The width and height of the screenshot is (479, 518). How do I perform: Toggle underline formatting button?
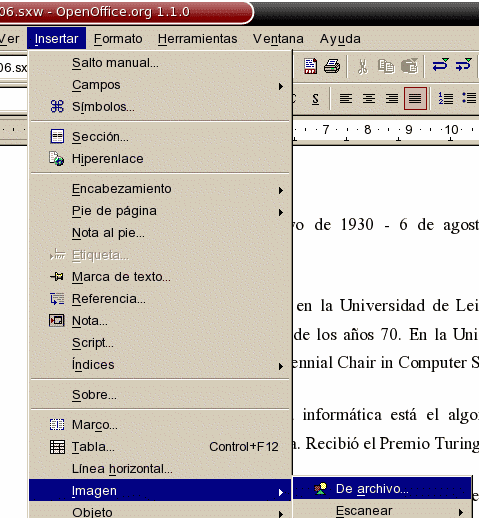coord(315,99)
